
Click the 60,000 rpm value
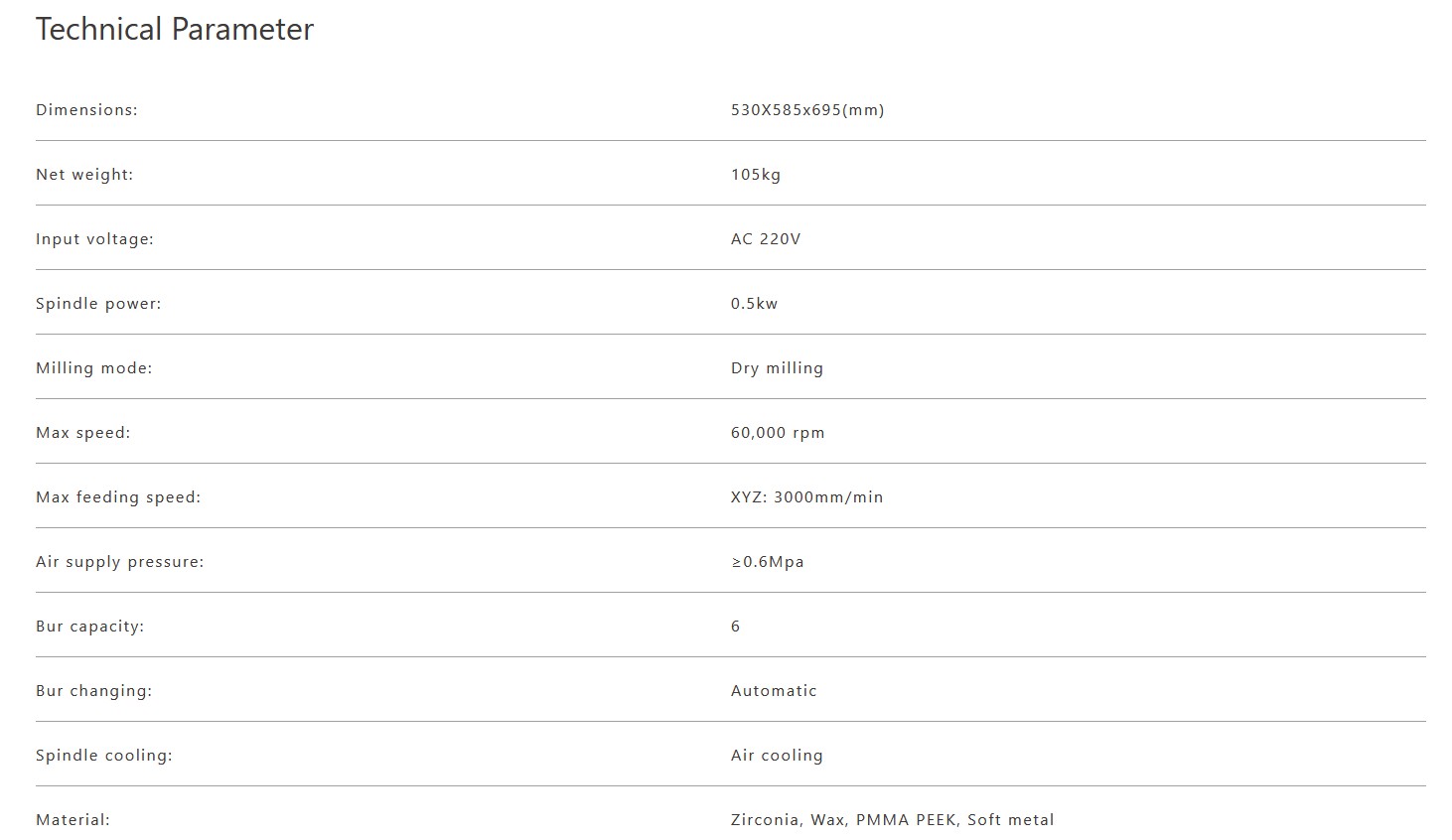coord(778,433)
